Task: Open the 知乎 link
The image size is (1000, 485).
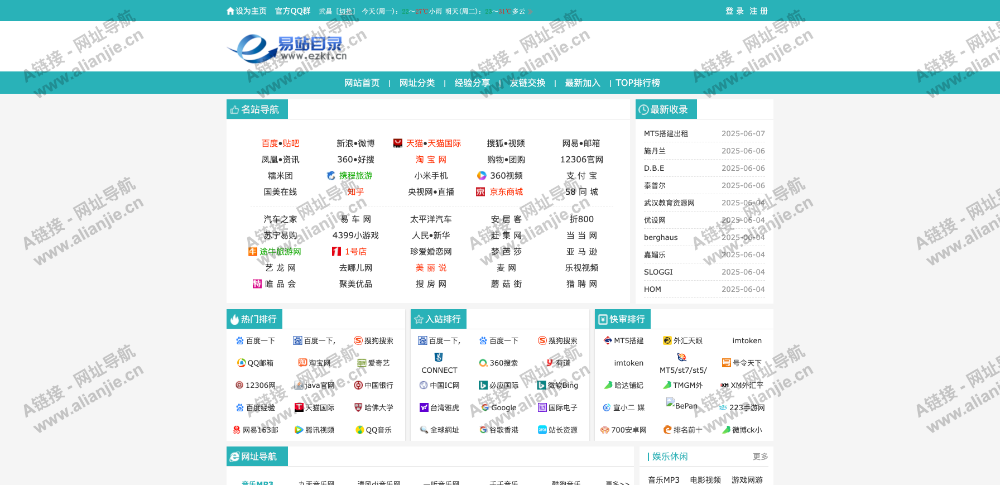Action: click(x=356, y=191)
